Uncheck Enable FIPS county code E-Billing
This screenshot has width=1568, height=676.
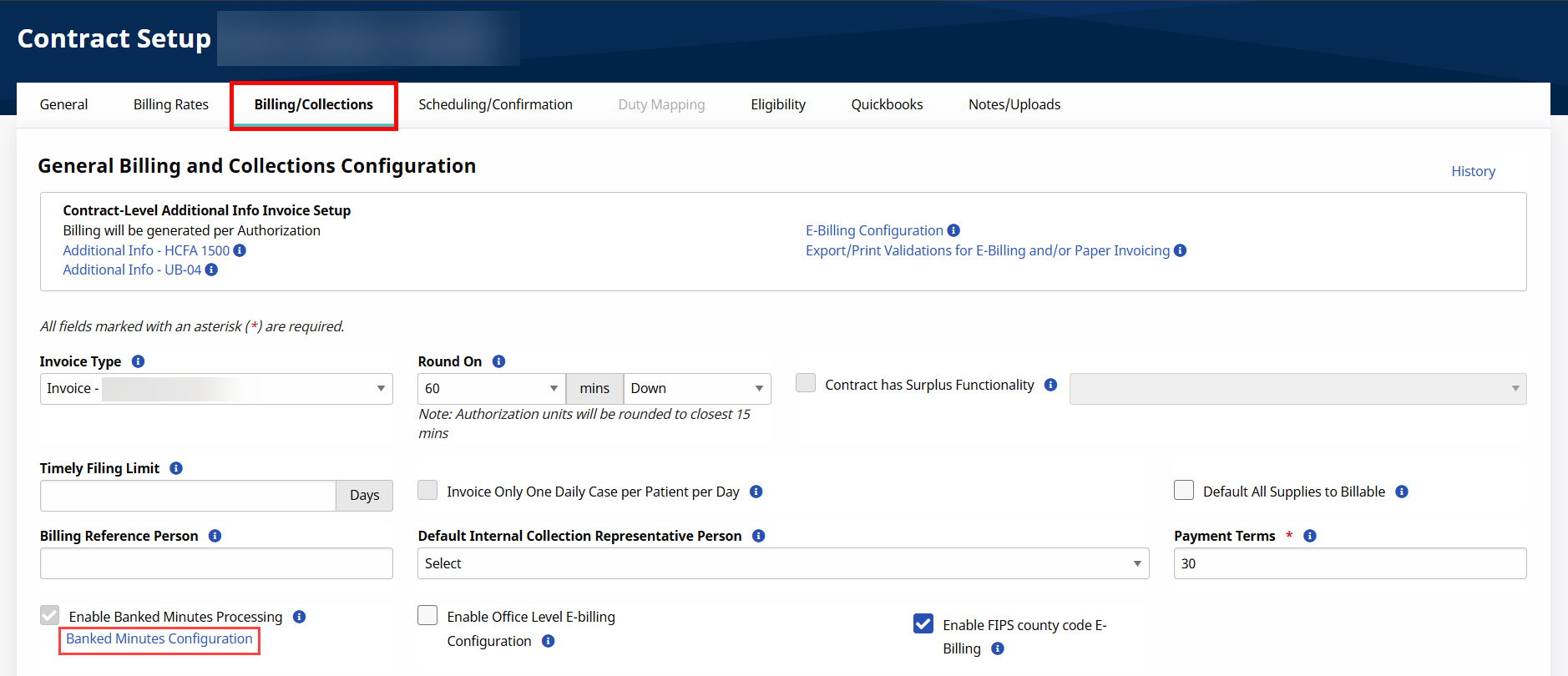(923, 623)
